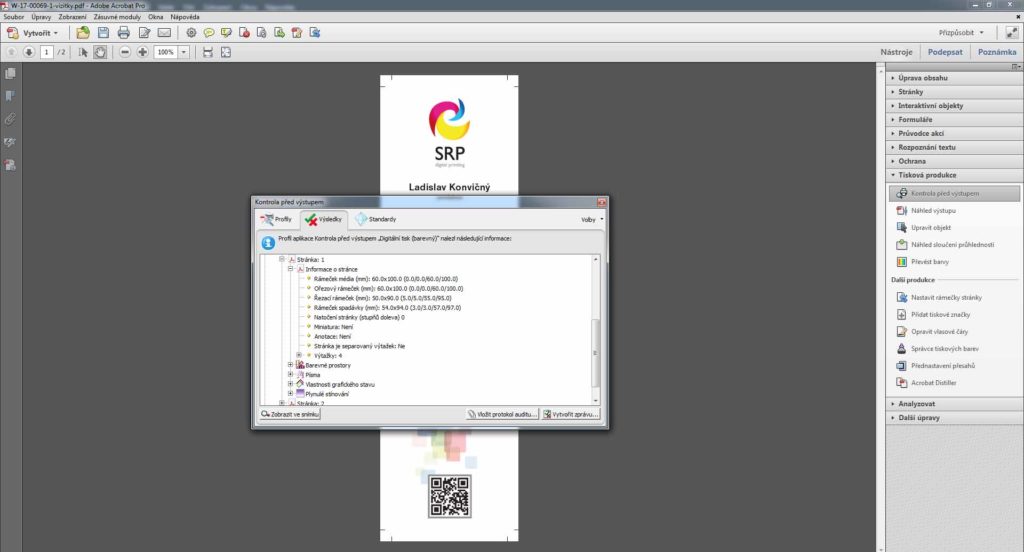The image size is (1024, 552).
Task: Open the Zásuvné moduly menu
Action: coord(117,17)
